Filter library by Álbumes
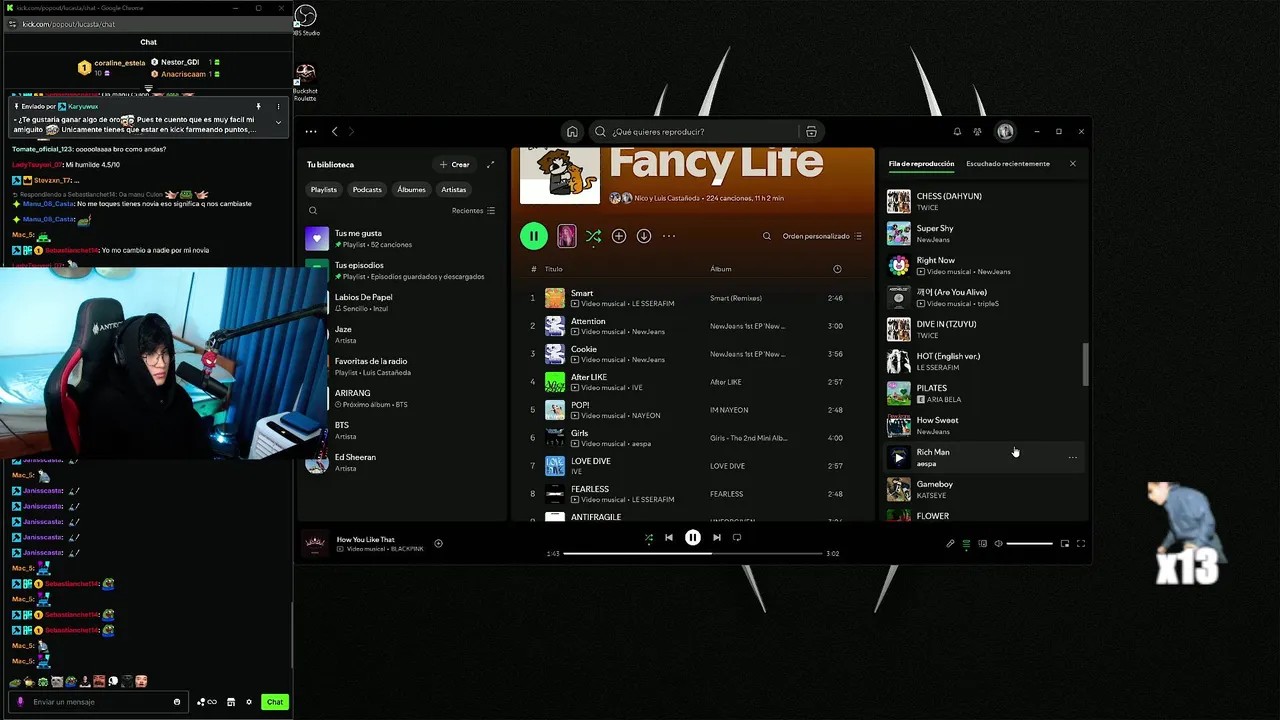1280x720 pixels. 411,189
